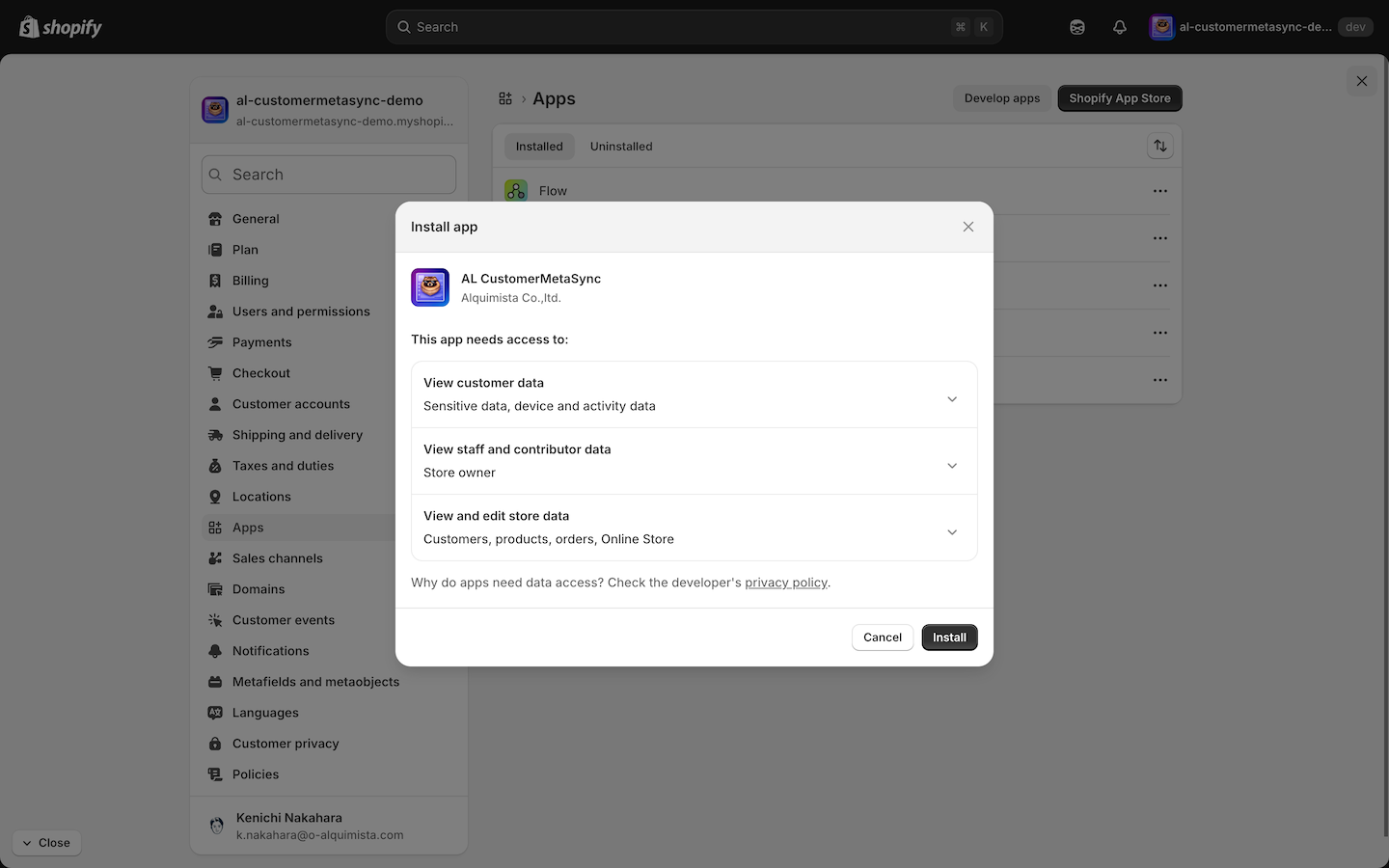Click the General store icon in the sidebar
The height and width of the screenshot is (868, 1389).
(x=215, y=219)
